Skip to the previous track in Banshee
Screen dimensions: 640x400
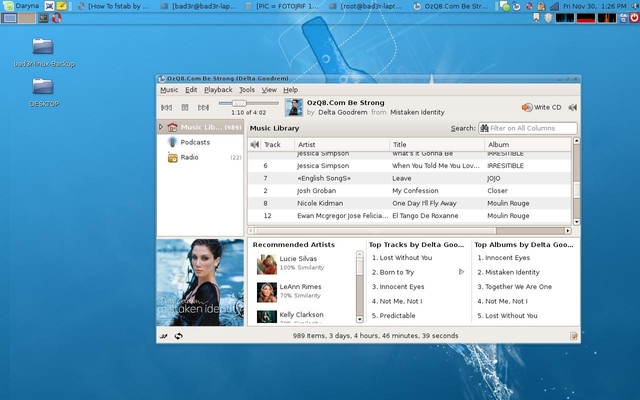click(x=167, y=107)
